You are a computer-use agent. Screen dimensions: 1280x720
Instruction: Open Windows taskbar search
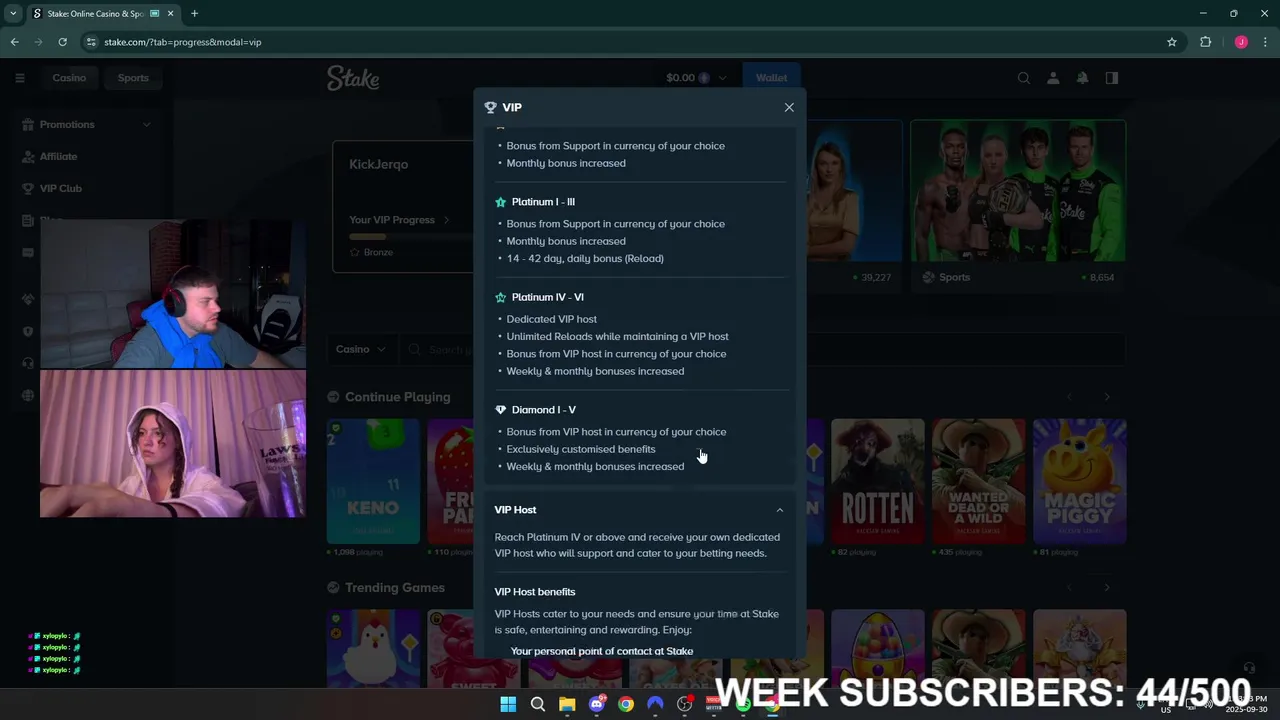pos(538,704)
